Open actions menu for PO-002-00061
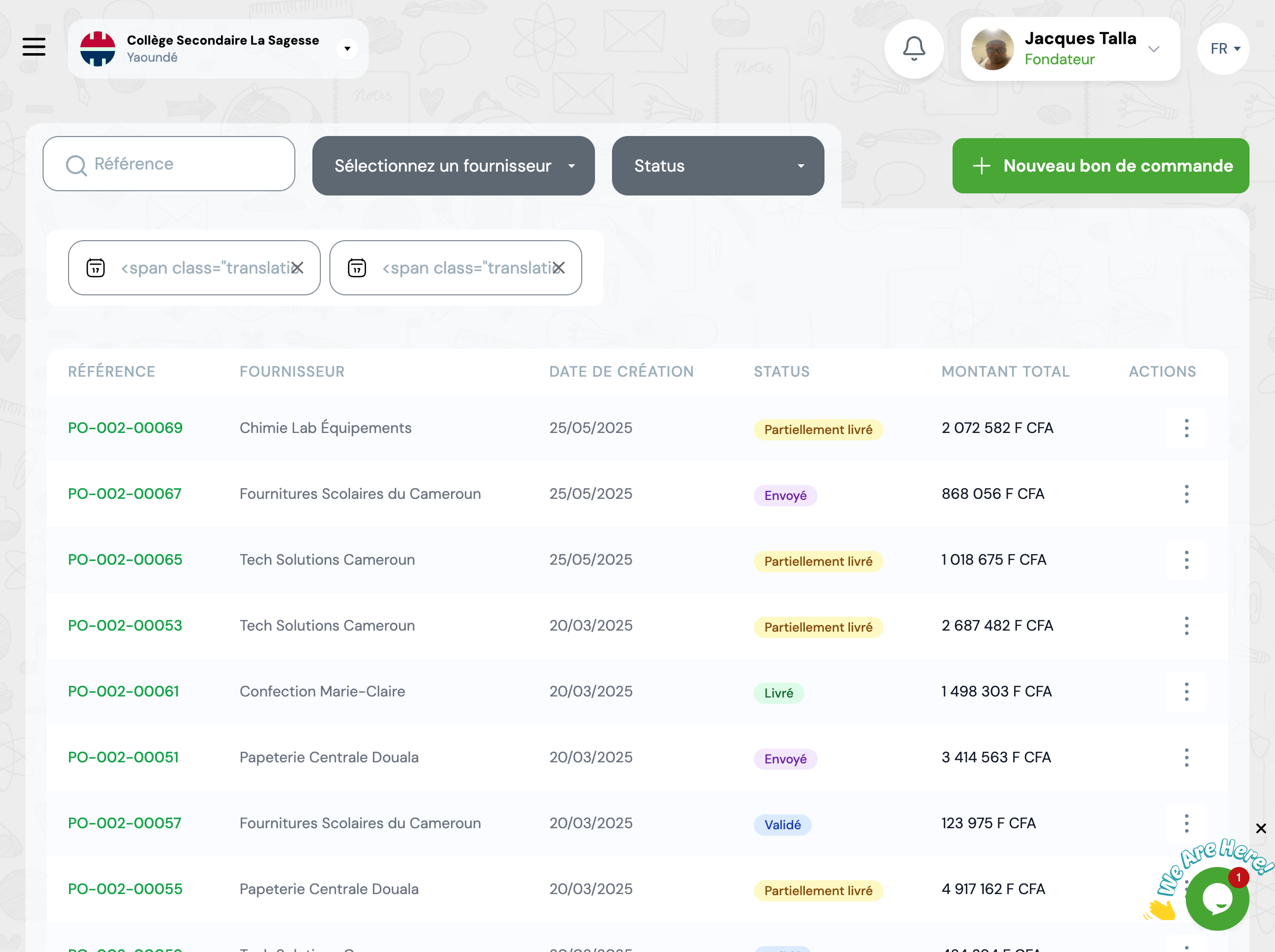This screenshot has height=952, width=1275. (x=1186, y=692)
